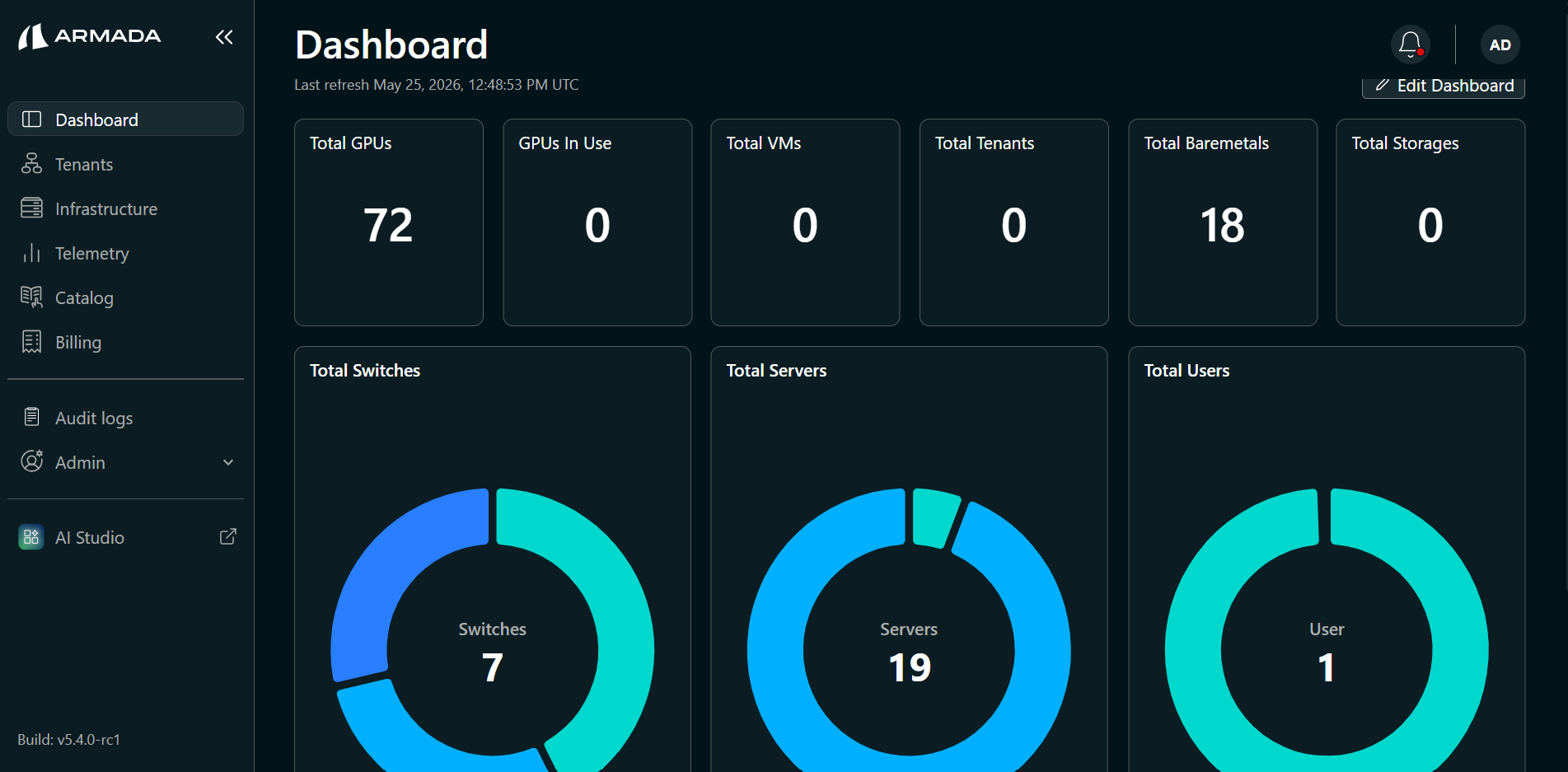Go to Tenants page
Screen dimensions: 1568x772
tap(125, 164)
